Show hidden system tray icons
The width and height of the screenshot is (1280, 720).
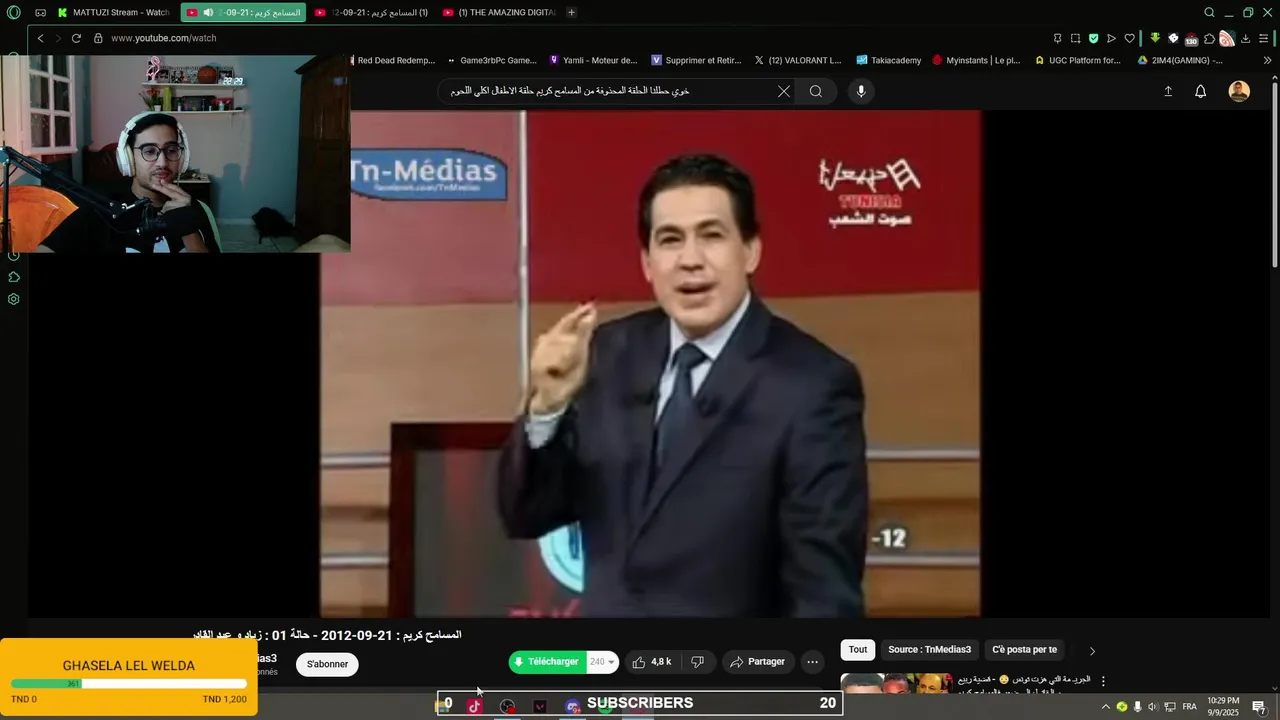tap(1105, 706)
